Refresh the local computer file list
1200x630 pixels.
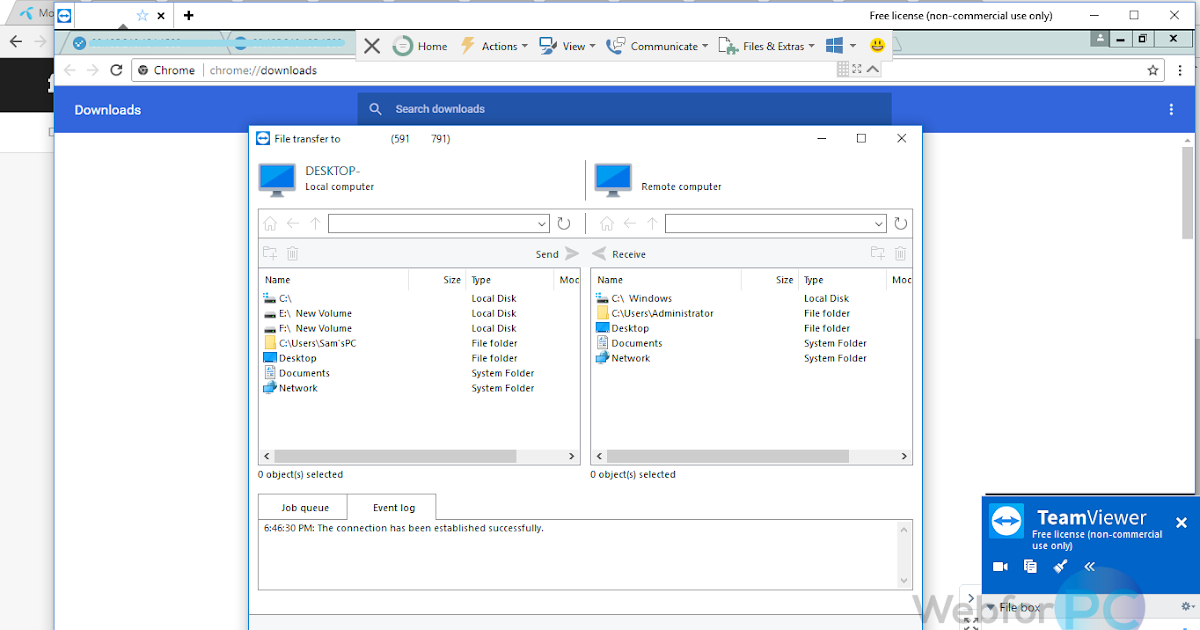point(564,224)
